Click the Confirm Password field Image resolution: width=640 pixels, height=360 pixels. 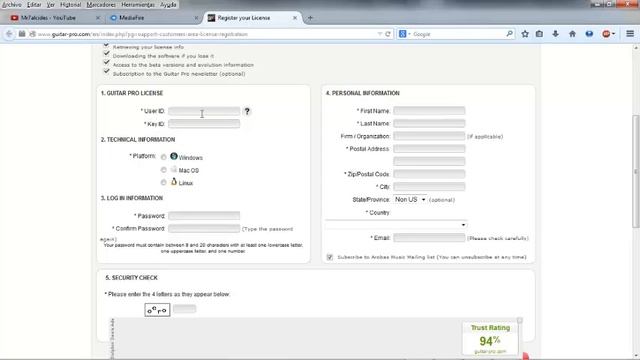pyautogui.click(x=204, y=229)
